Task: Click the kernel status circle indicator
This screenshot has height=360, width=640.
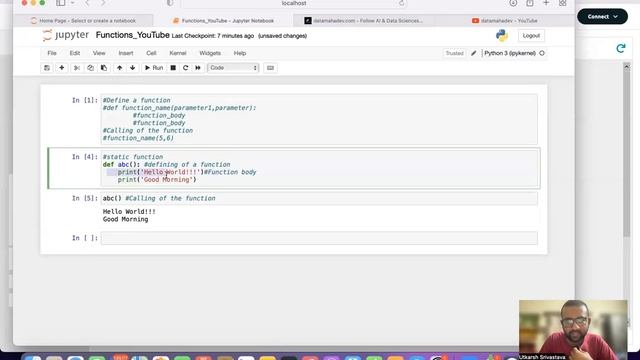Action: (542, 53)
